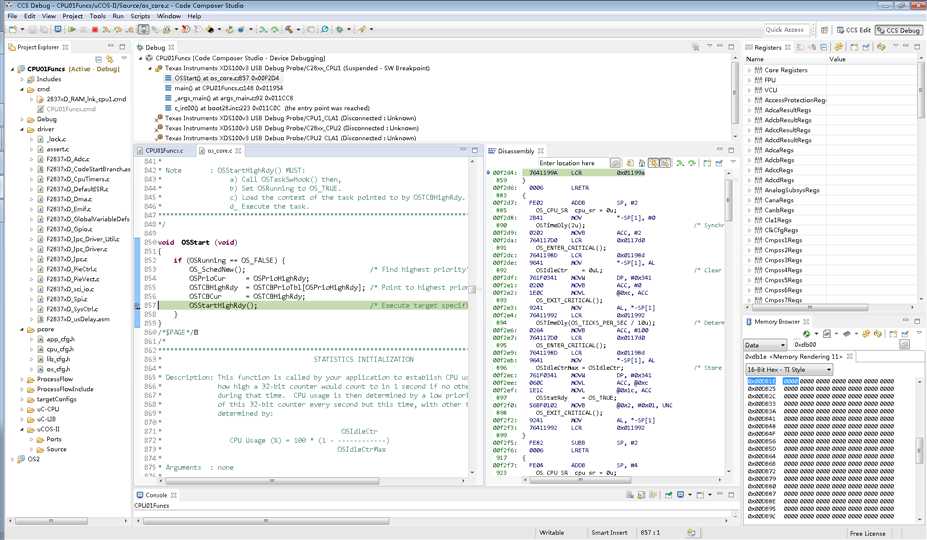927x540 pixels.
Task: Click the Step Over toolbar icon
Action: pyautogui.click(x=118, y=29)
